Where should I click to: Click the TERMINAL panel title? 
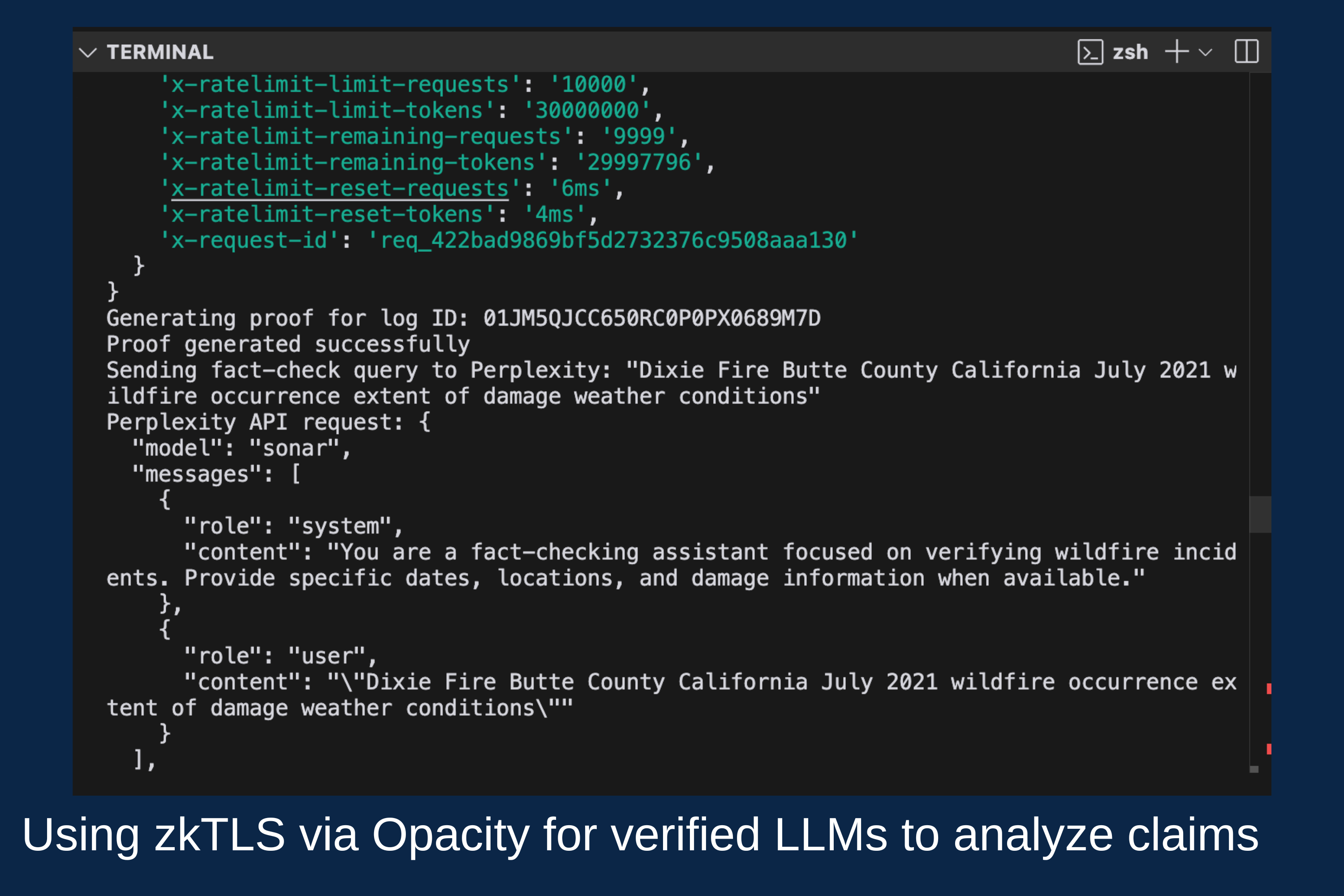point(160,52)
